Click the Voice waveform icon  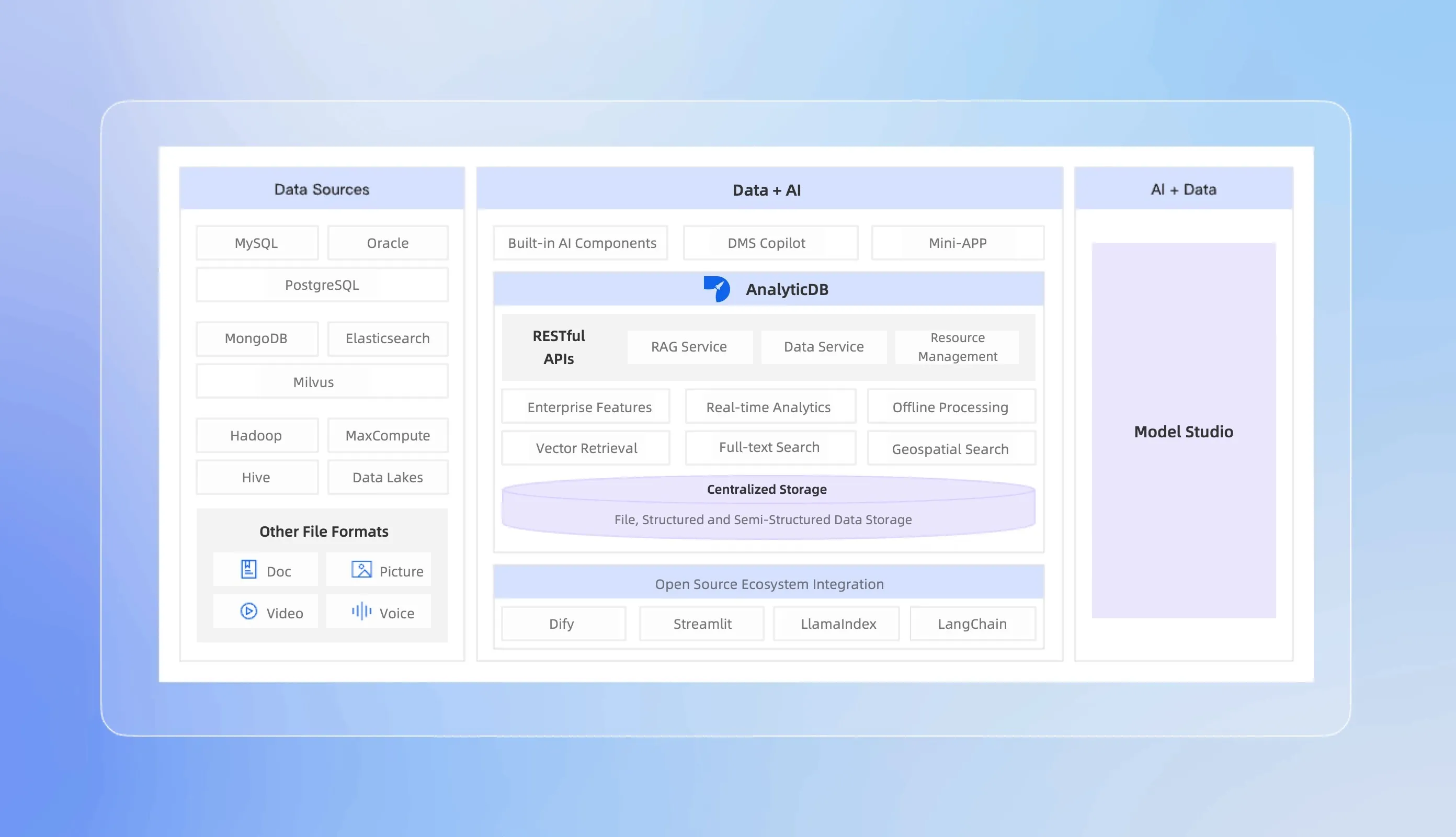(x=361, y=611)
